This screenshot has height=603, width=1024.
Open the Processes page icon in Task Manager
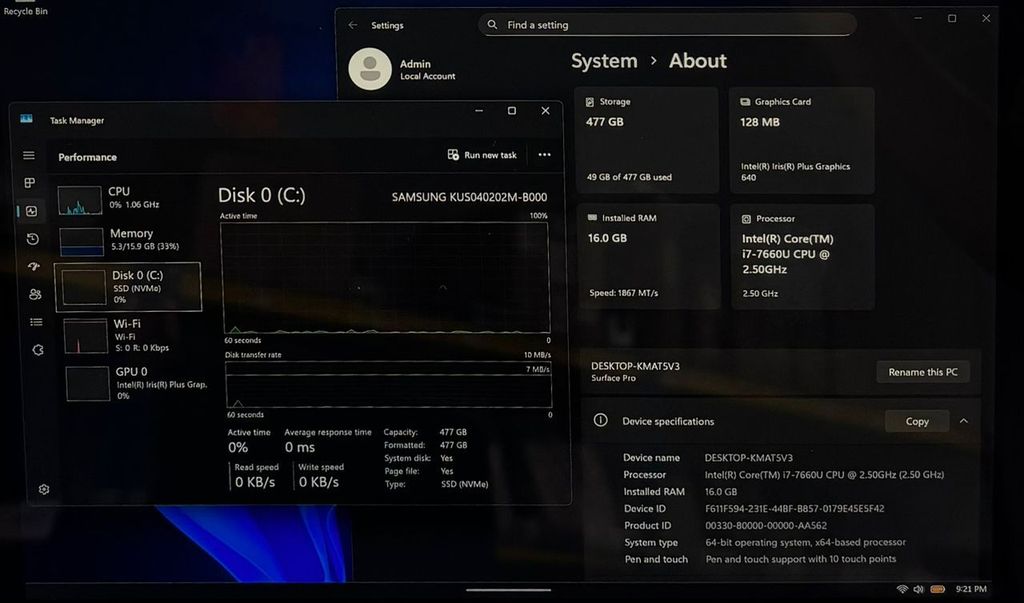[x=30, y=183]
